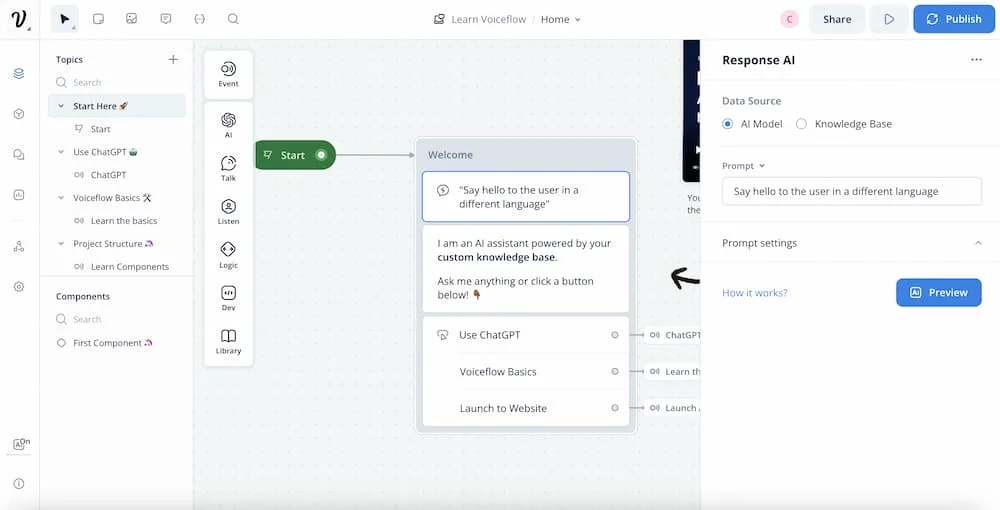
Task: Collapse the Prompt settings section
Action: (x=978, y=243)
